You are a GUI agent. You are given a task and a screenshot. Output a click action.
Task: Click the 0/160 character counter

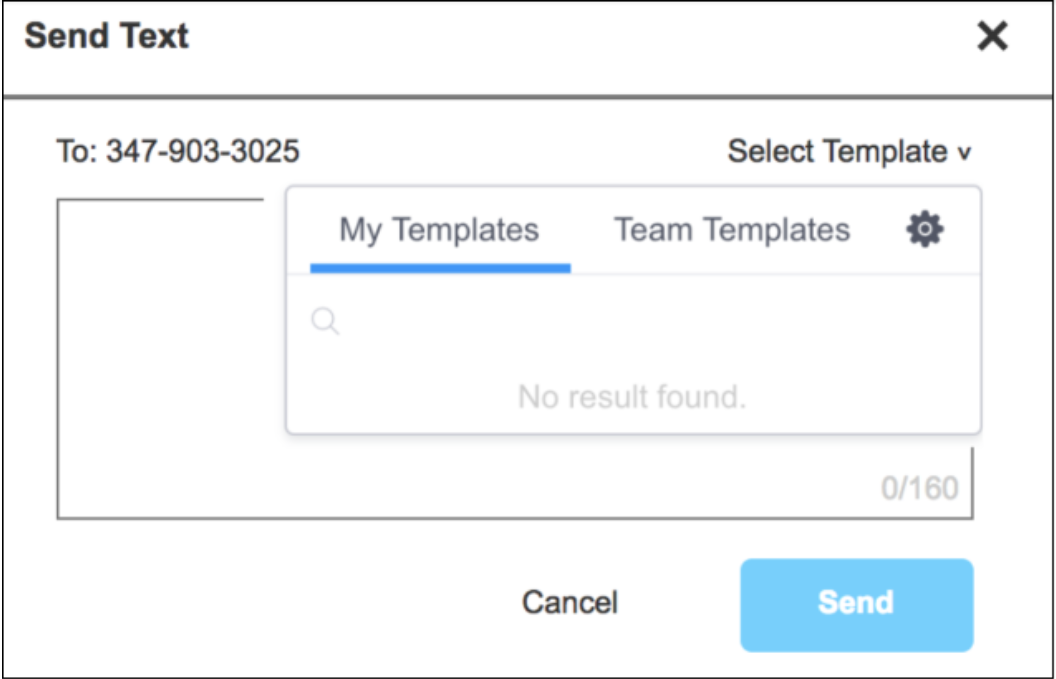tap(919, 488)
